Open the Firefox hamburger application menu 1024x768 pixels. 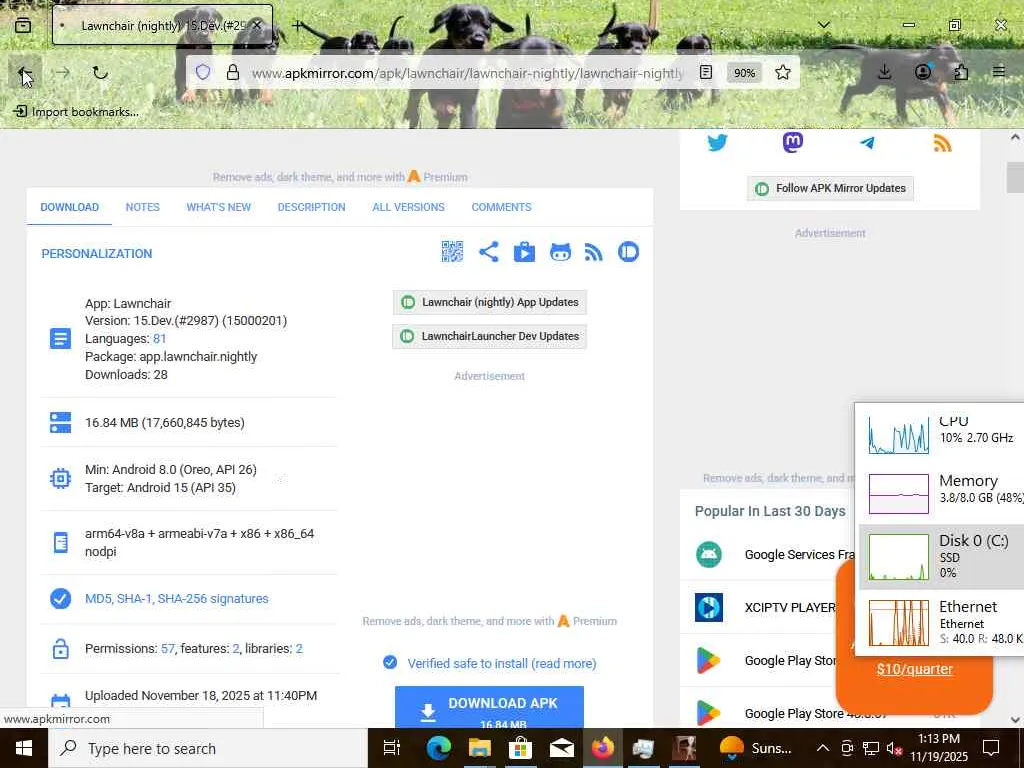click(999, 72)
